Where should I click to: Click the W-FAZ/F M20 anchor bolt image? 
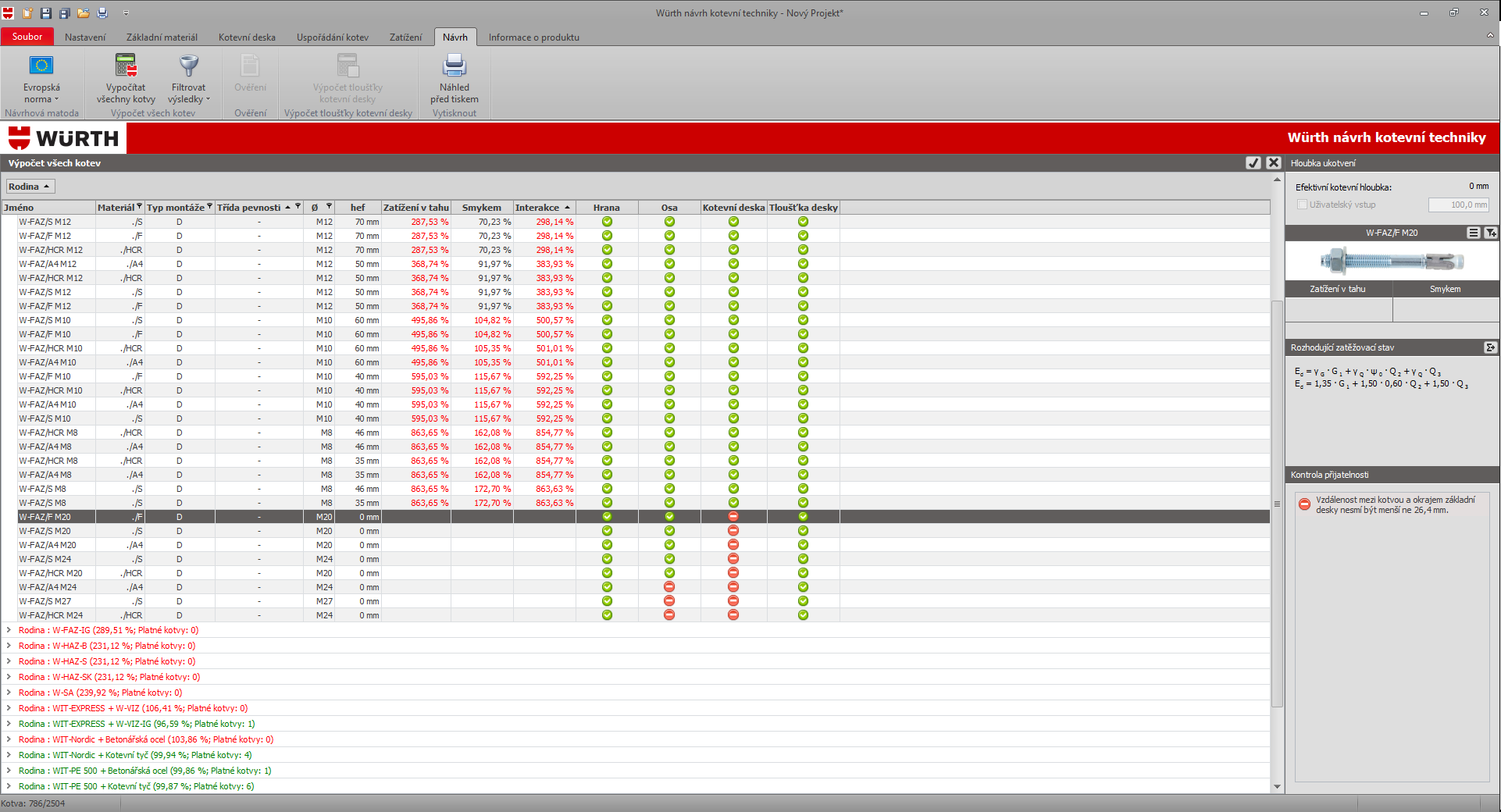1392,261
